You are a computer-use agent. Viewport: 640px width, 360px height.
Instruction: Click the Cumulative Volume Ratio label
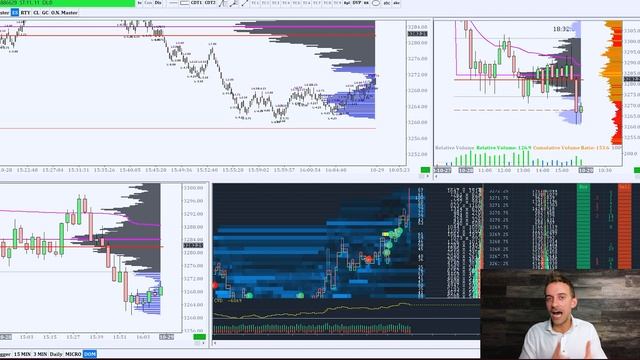coord(571,148)
